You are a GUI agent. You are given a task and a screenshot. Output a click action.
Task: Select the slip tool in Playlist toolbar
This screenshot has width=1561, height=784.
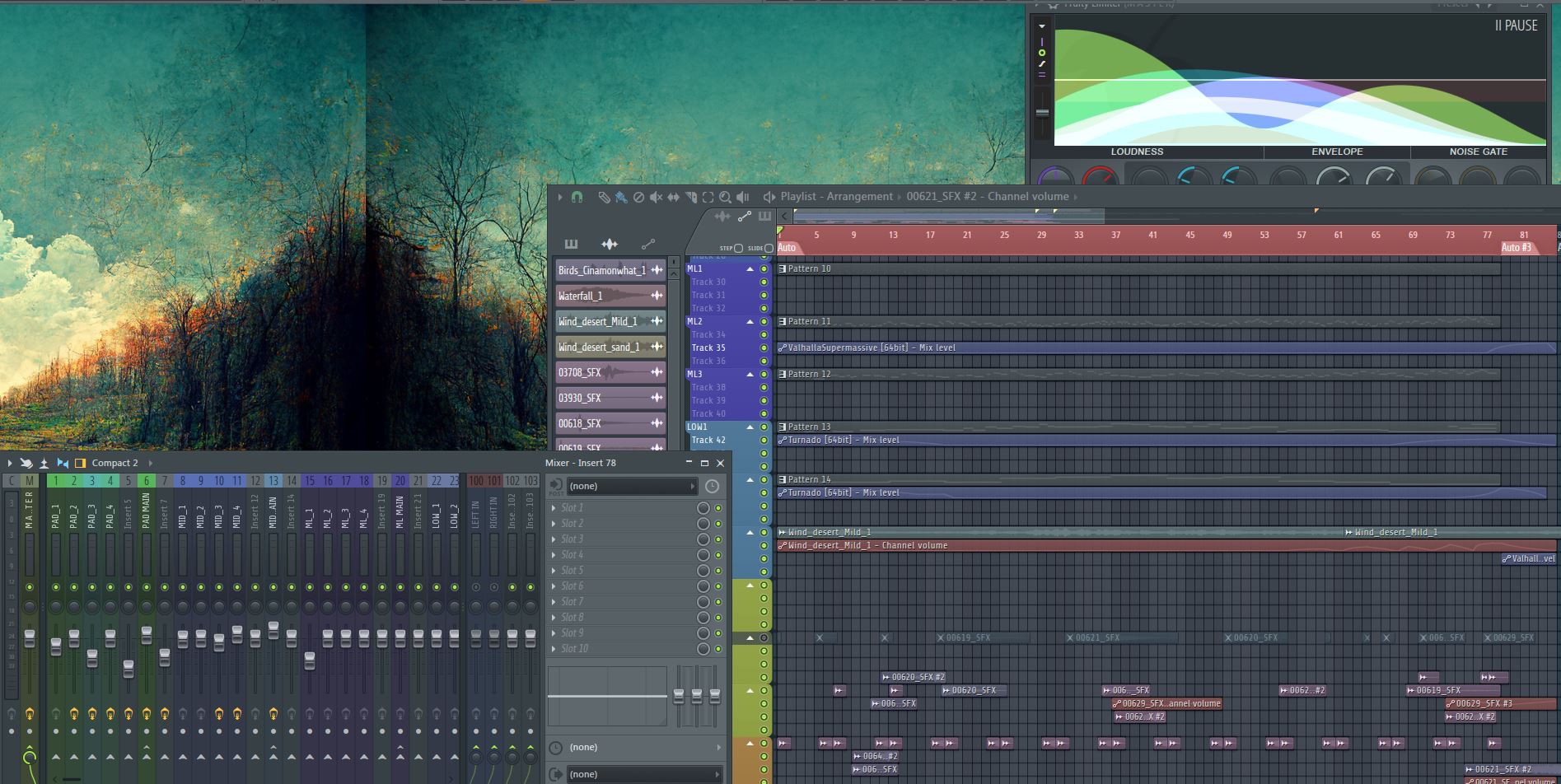[x=673, y=197]
